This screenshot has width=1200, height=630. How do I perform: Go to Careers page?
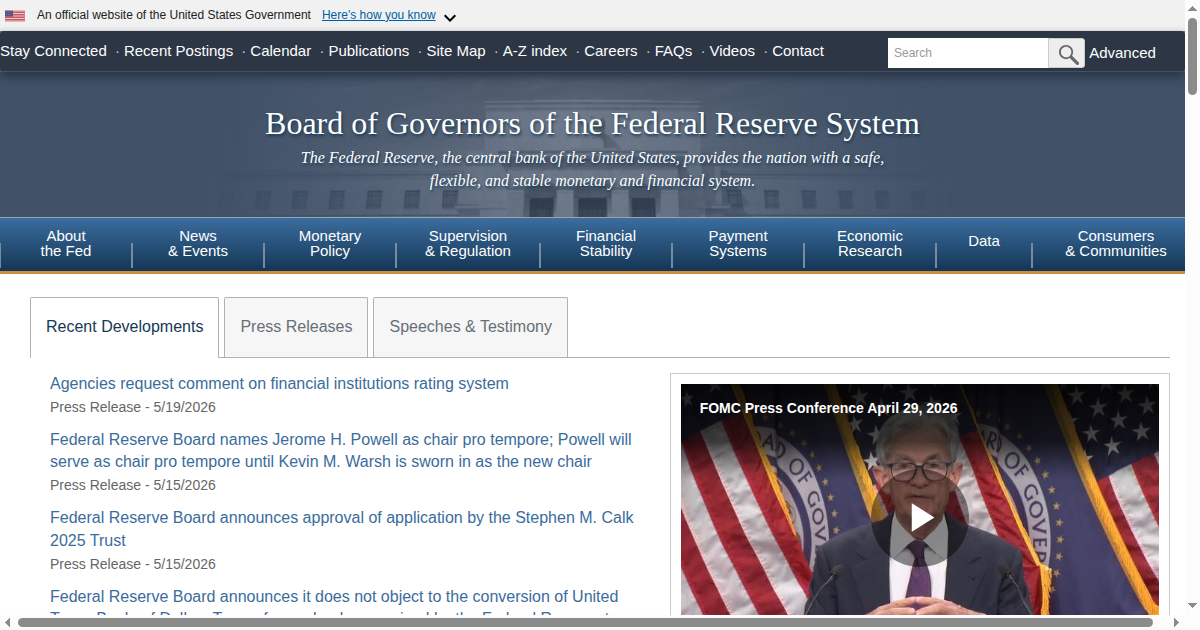(x=611, y=51)
